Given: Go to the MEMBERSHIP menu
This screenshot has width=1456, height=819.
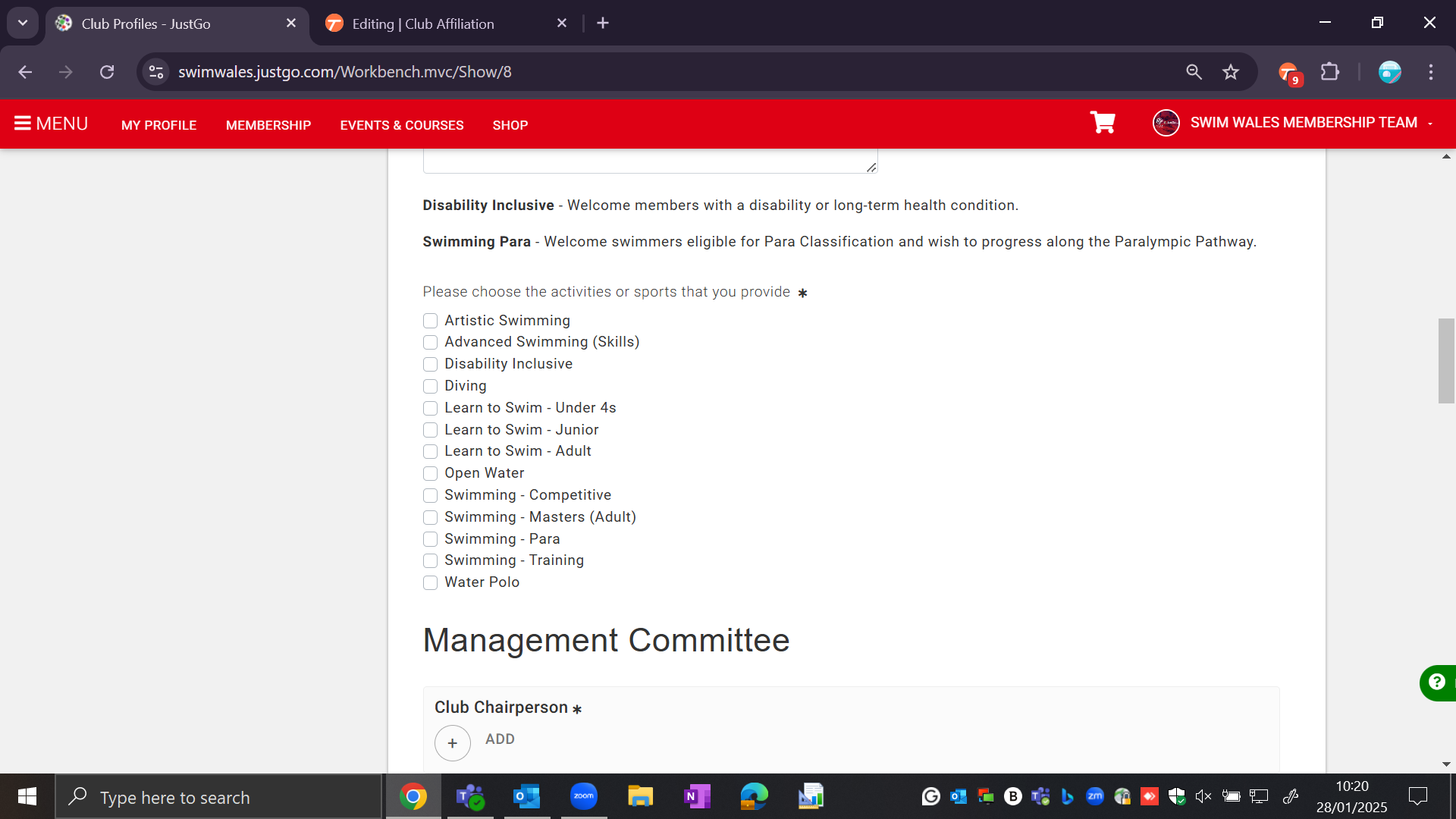Looking at the screenshot, I should coord(268,125).
